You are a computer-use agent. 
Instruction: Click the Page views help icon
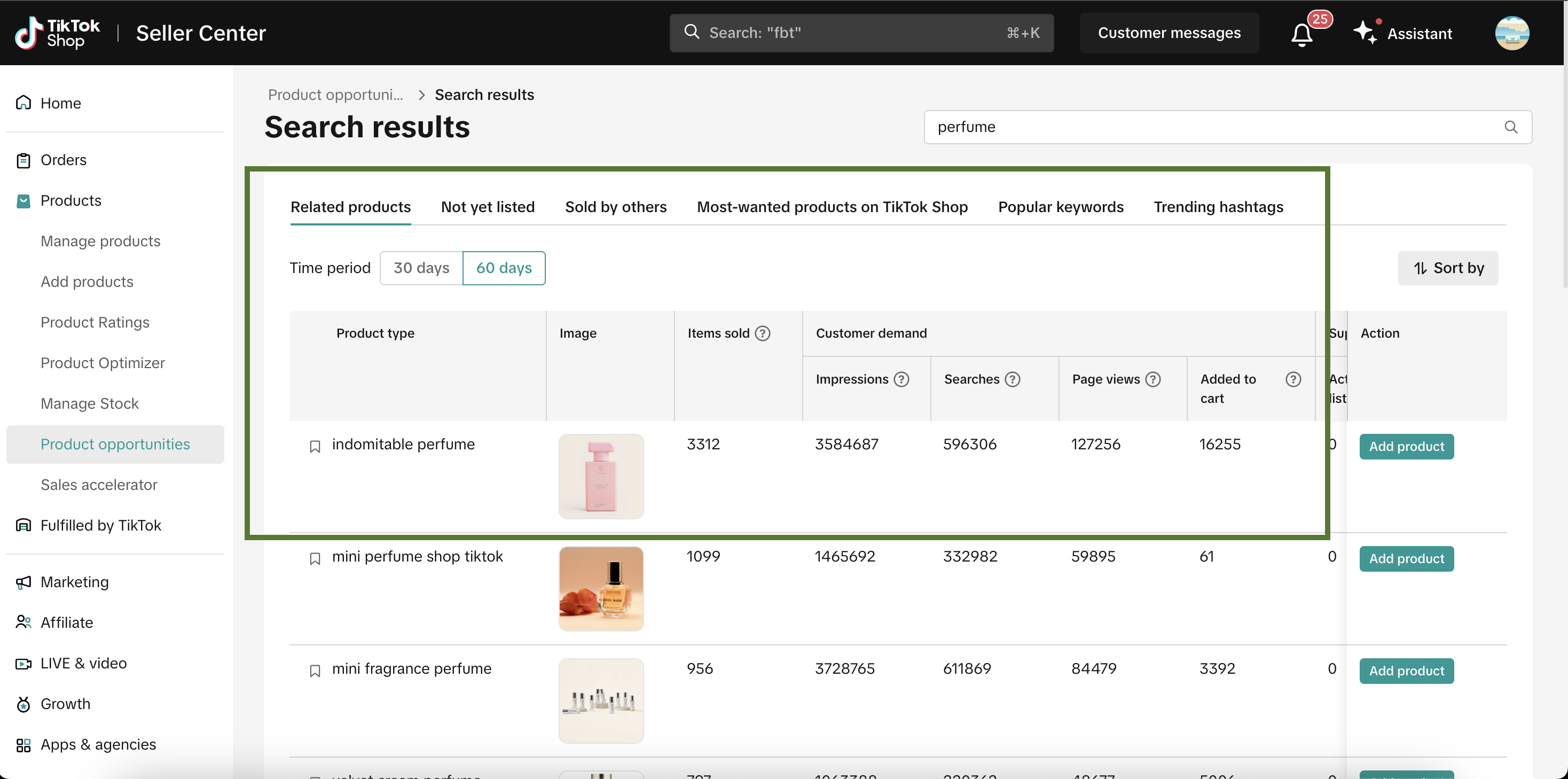pos(1153,379)
